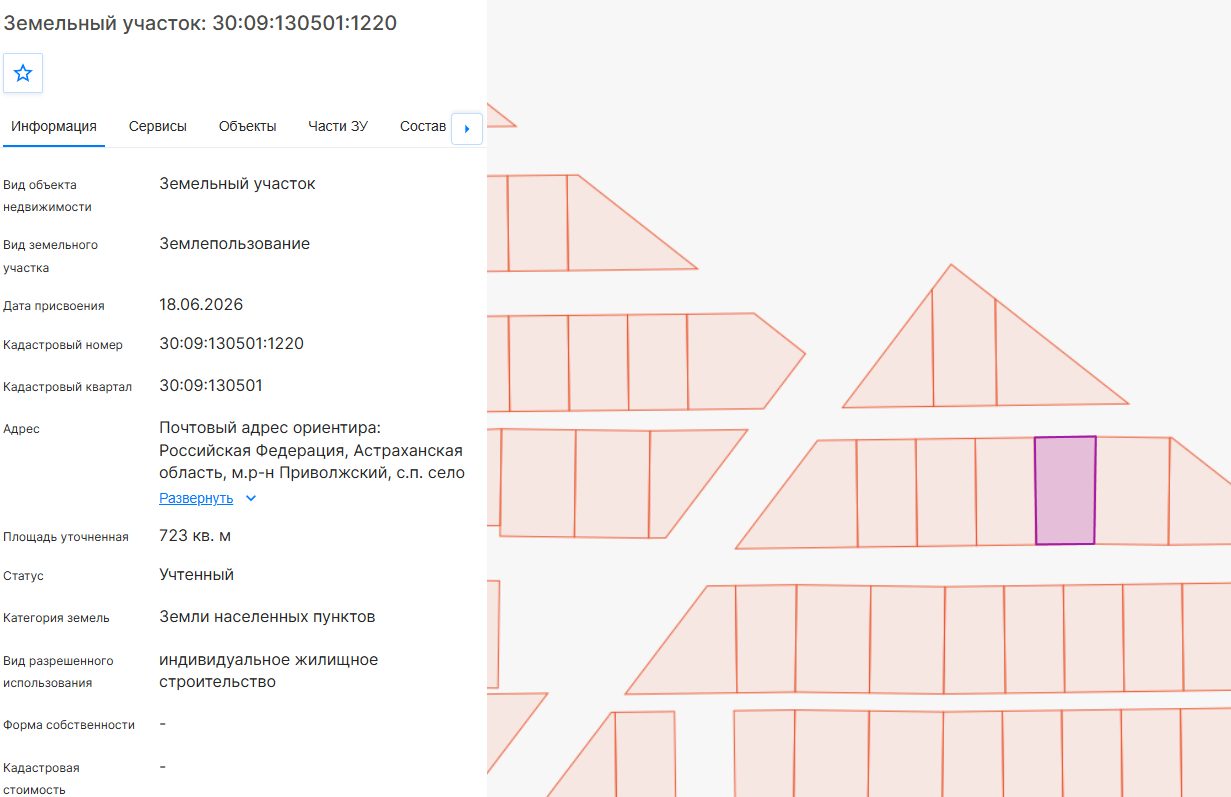Click the Кадастровый номер label
Viewport: 1231px width, 797px height.
point(63,345)
